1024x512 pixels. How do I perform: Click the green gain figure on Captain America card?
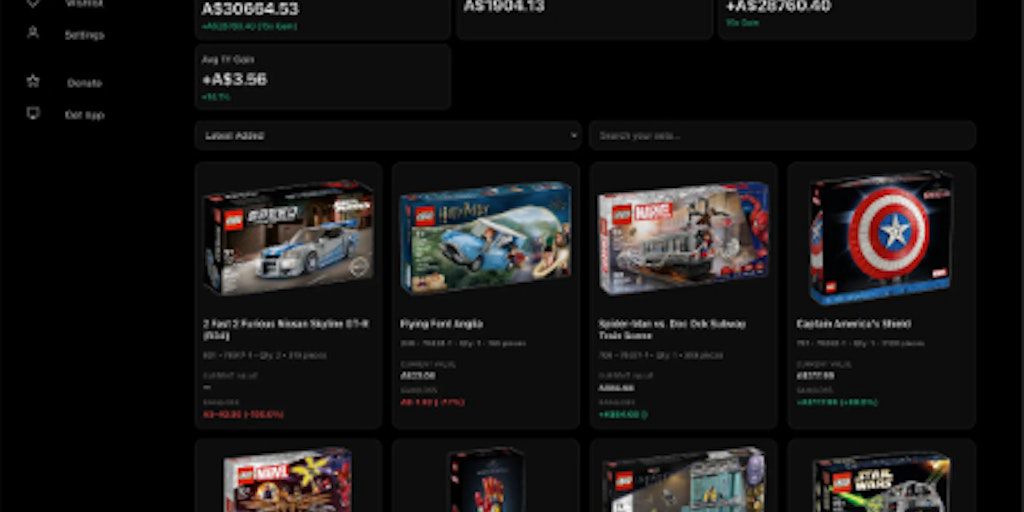[837, 402]
